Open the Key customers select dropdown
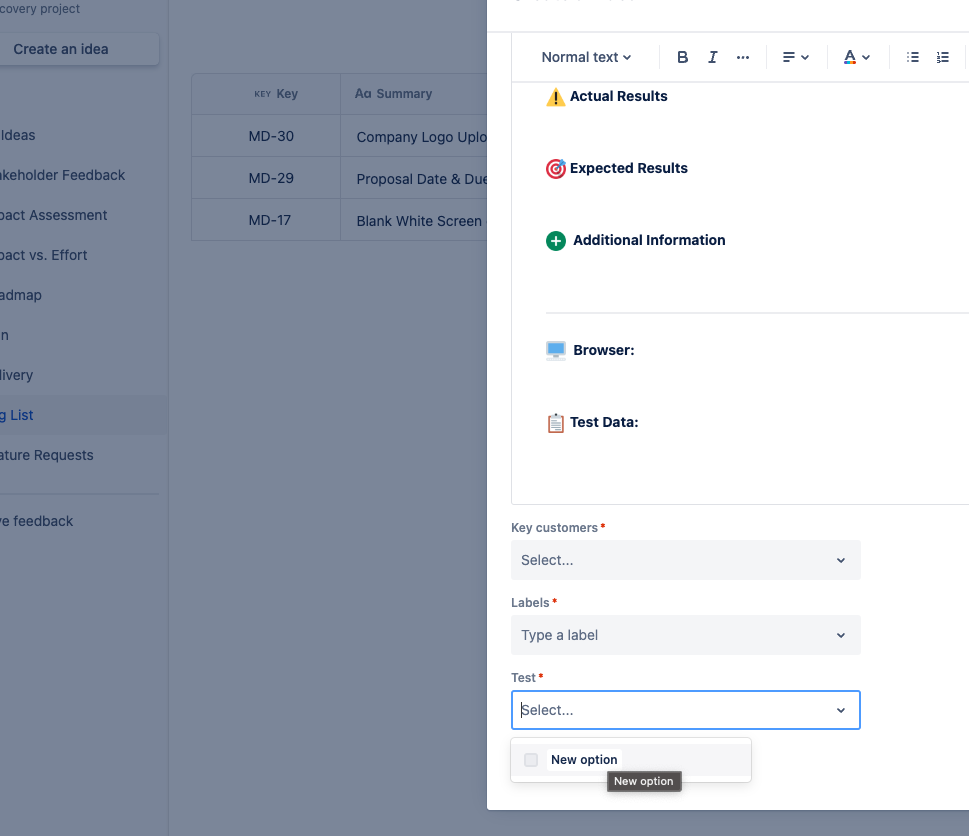Screen dimensions: 969x836 point(685,560)
